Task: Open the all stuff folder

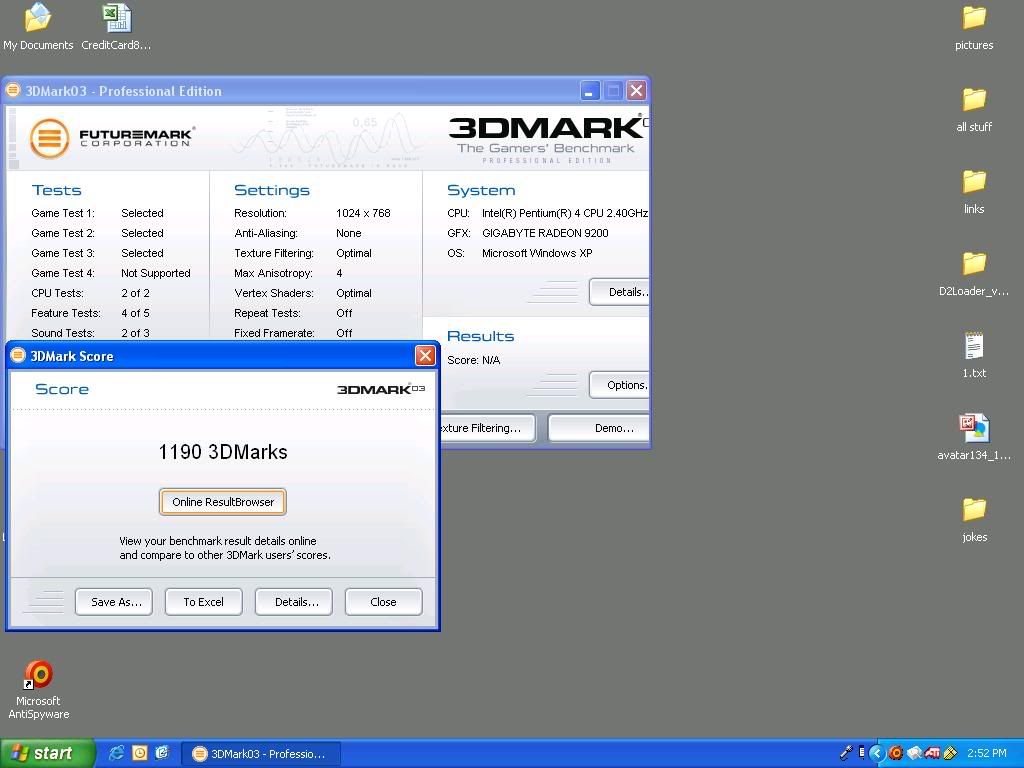Action: click(974, 110)
